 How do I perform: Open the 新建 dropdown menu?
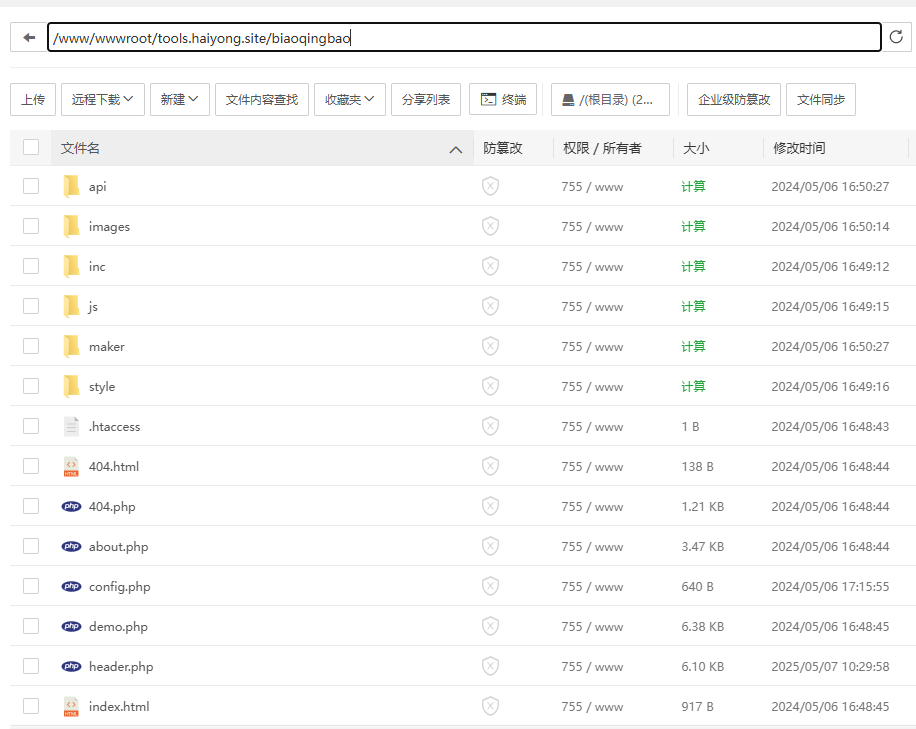179,99
